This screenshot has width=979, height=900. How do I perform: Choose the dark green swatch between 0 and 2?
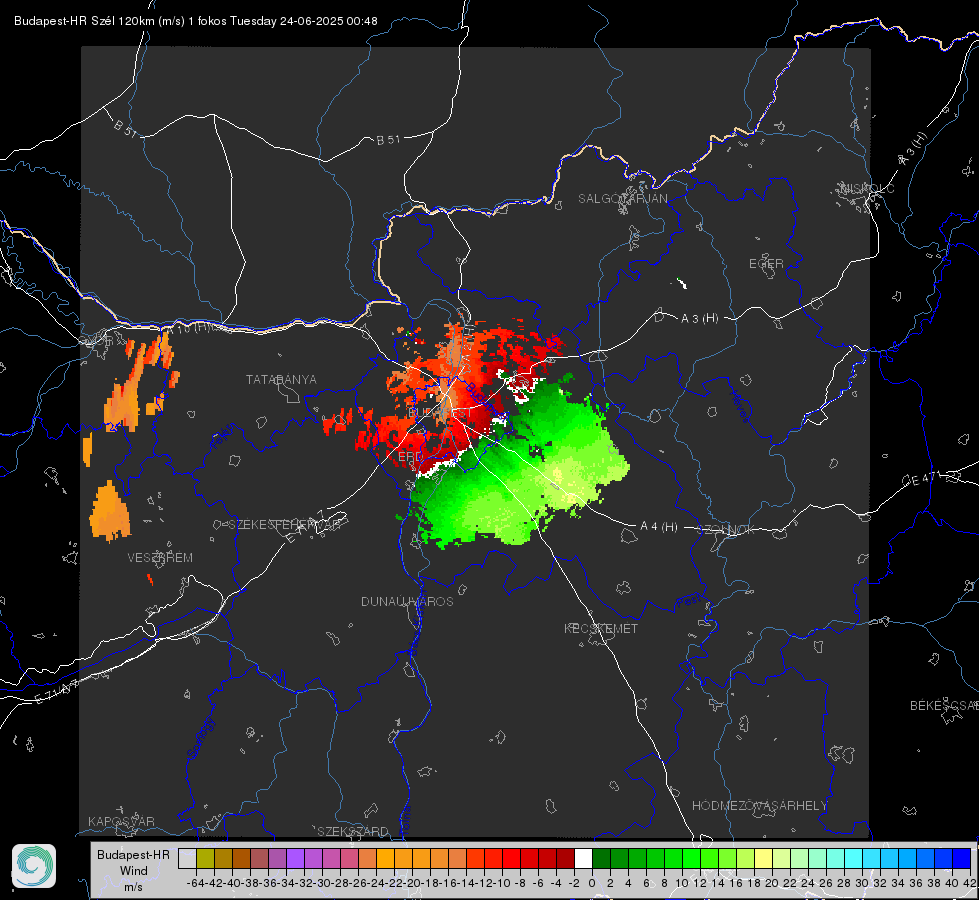(601, 858)
